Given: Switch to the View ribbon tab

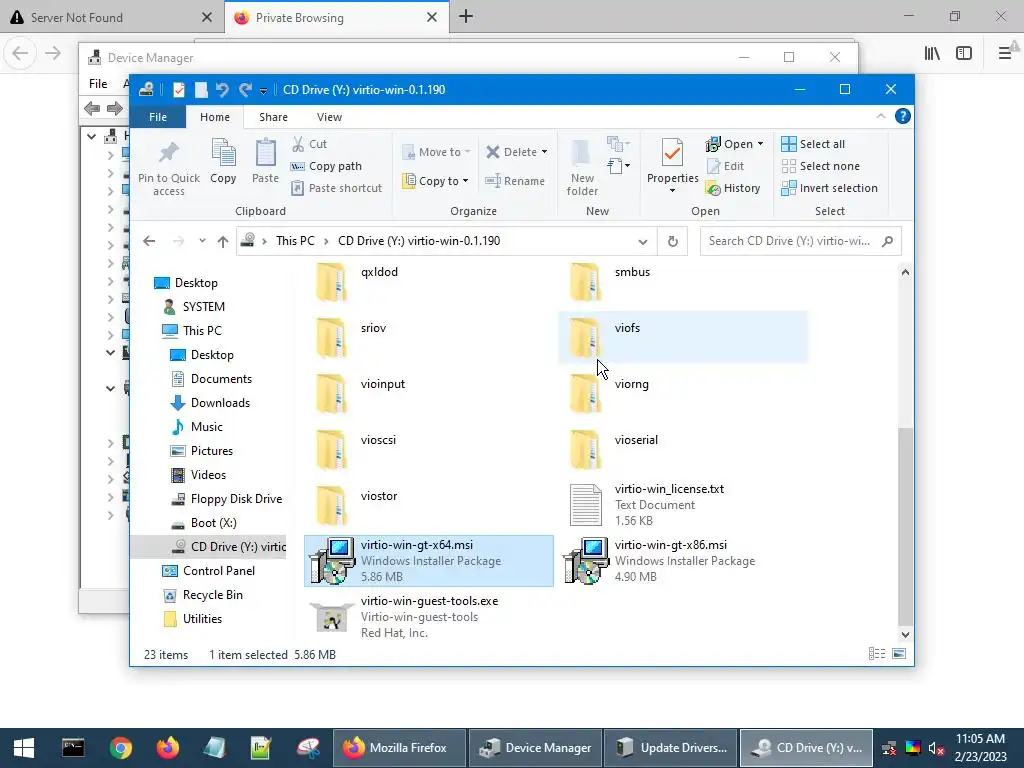Looking at the screenshot, I should pos(329,117).
